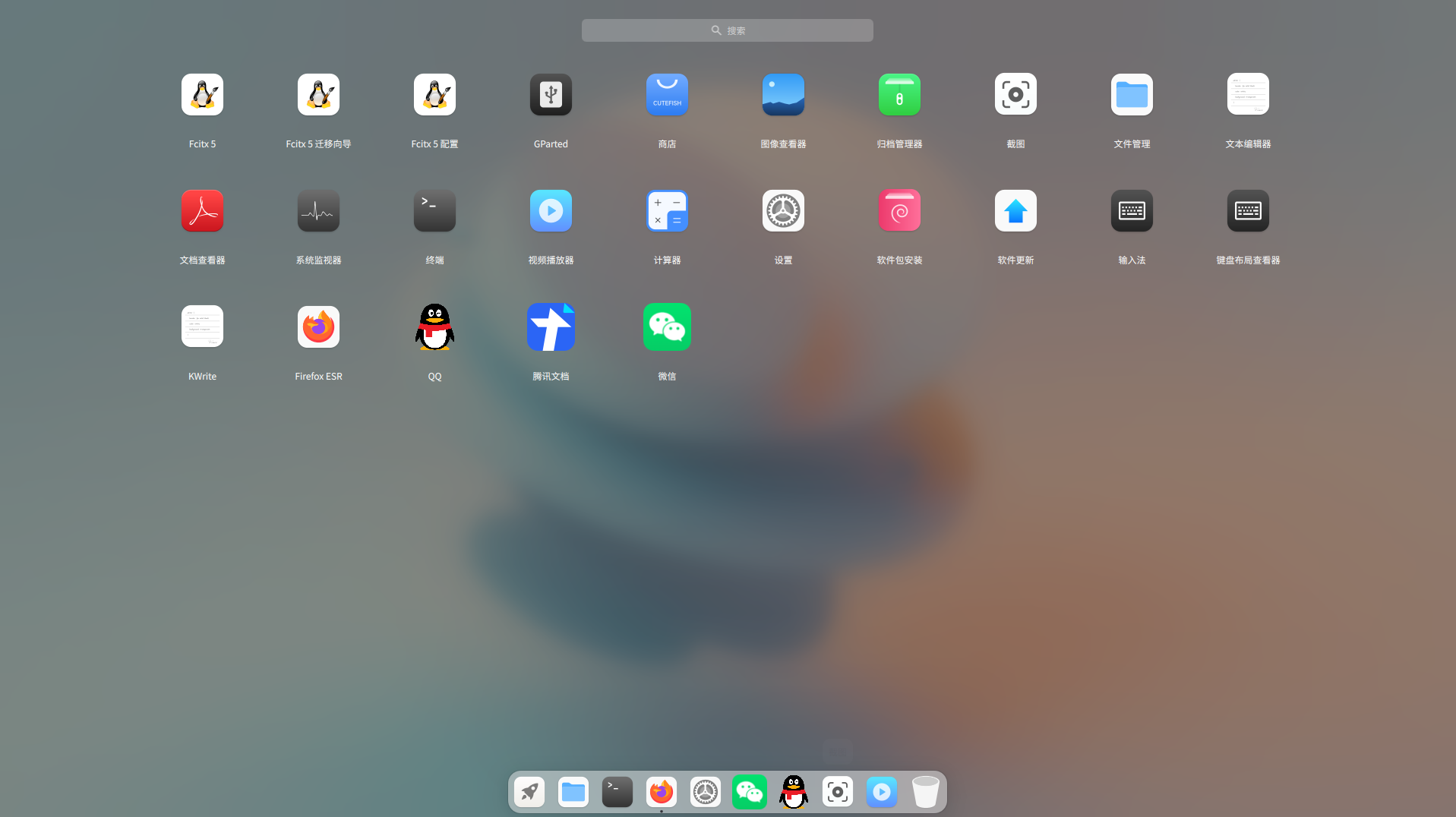
Task: Open 视频播放器 video player in grid
Action: (551, 211)
